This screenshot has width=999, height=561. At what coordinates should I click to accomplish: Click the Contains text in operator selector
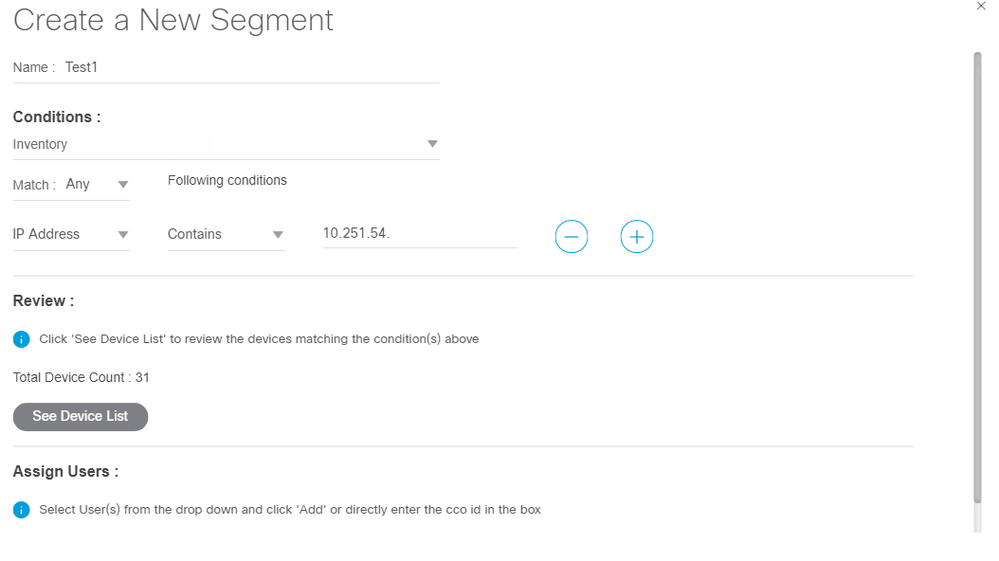coord(194,234)
